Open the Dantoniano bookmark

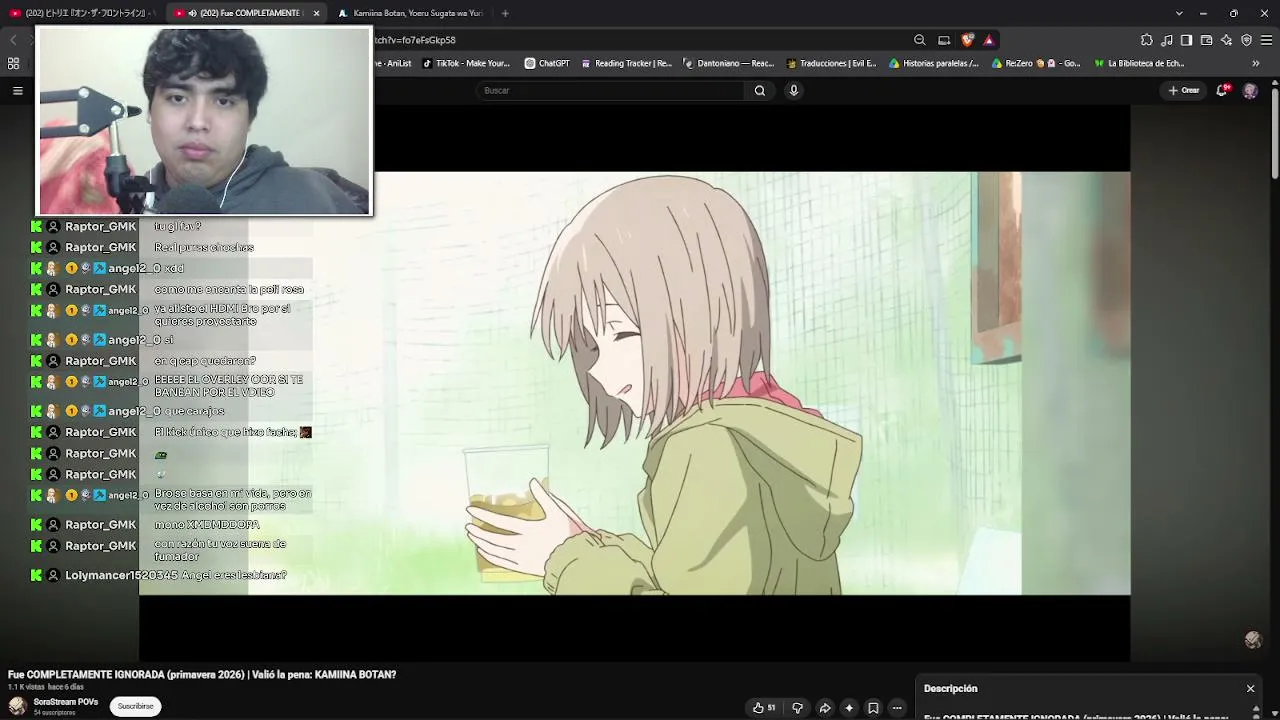[729, 63]
